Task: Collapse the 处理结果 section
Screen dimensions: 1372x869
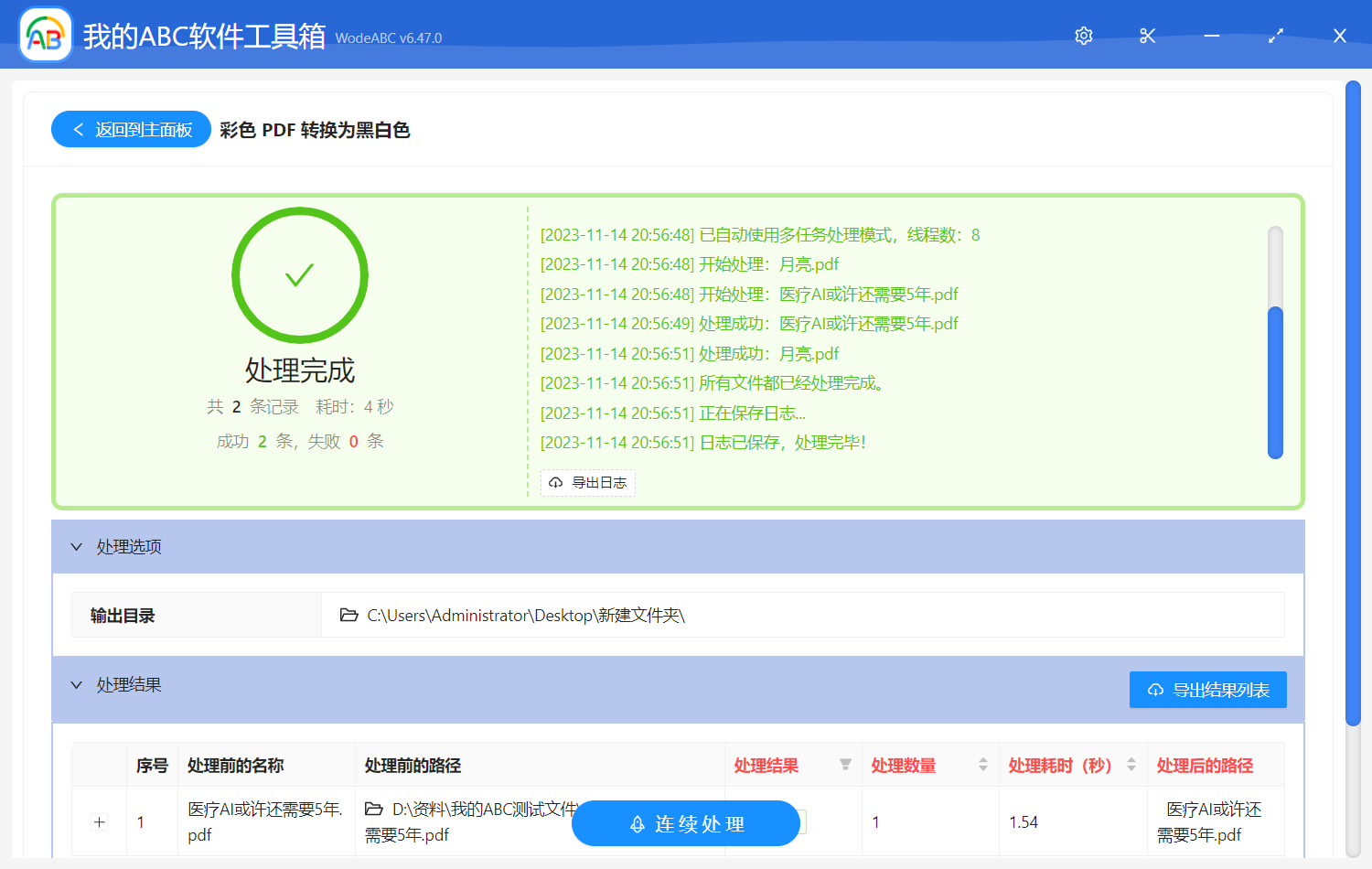Action: 77,684
